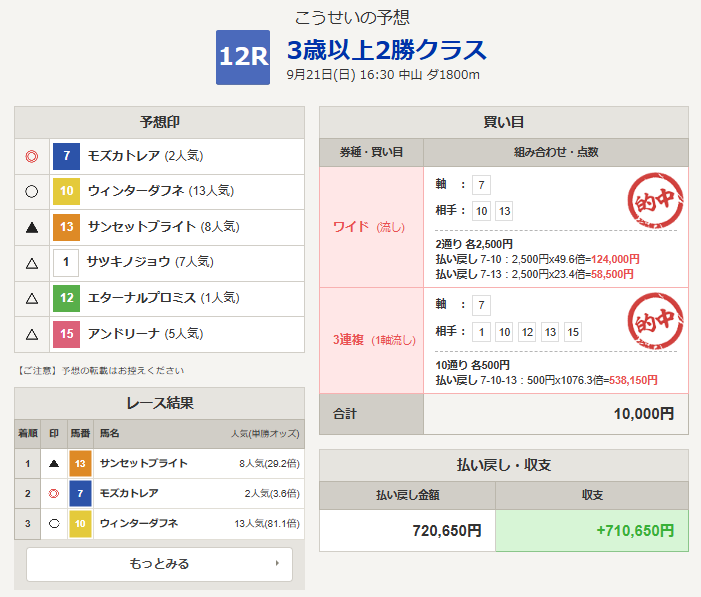Image resolution: width=701 pixels, height=597 pixels.
Task: Select モズカトレア in the レース結果 table
Action: (x=127, y=494)
